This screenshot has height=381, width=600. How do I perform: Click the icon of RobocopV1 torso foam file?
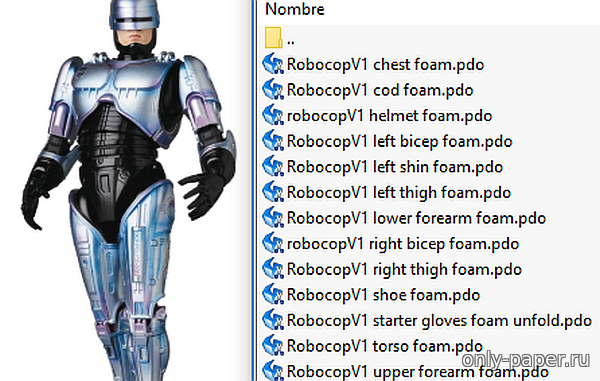point(273,346)
